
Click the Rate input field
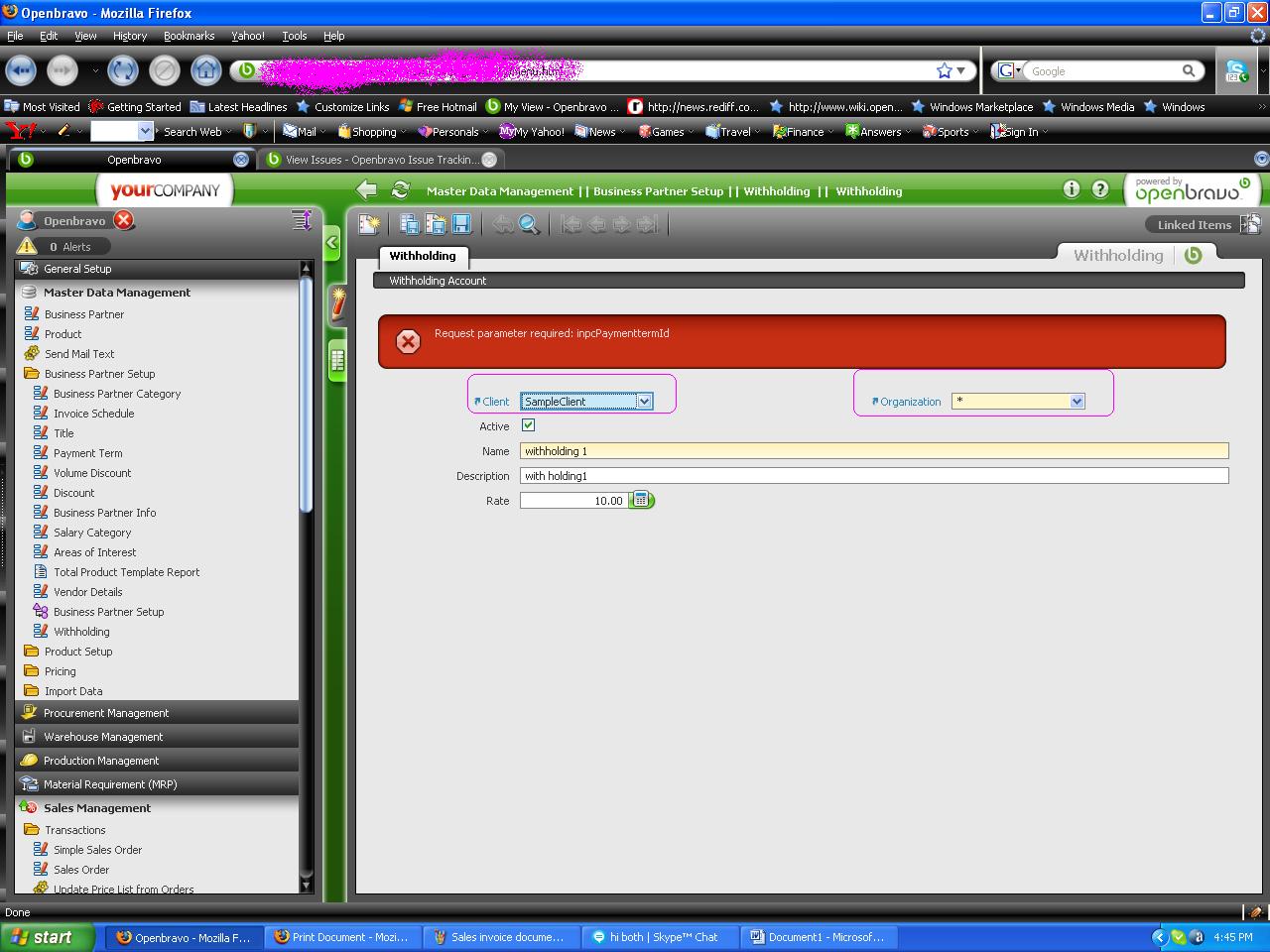pos(574,501)
